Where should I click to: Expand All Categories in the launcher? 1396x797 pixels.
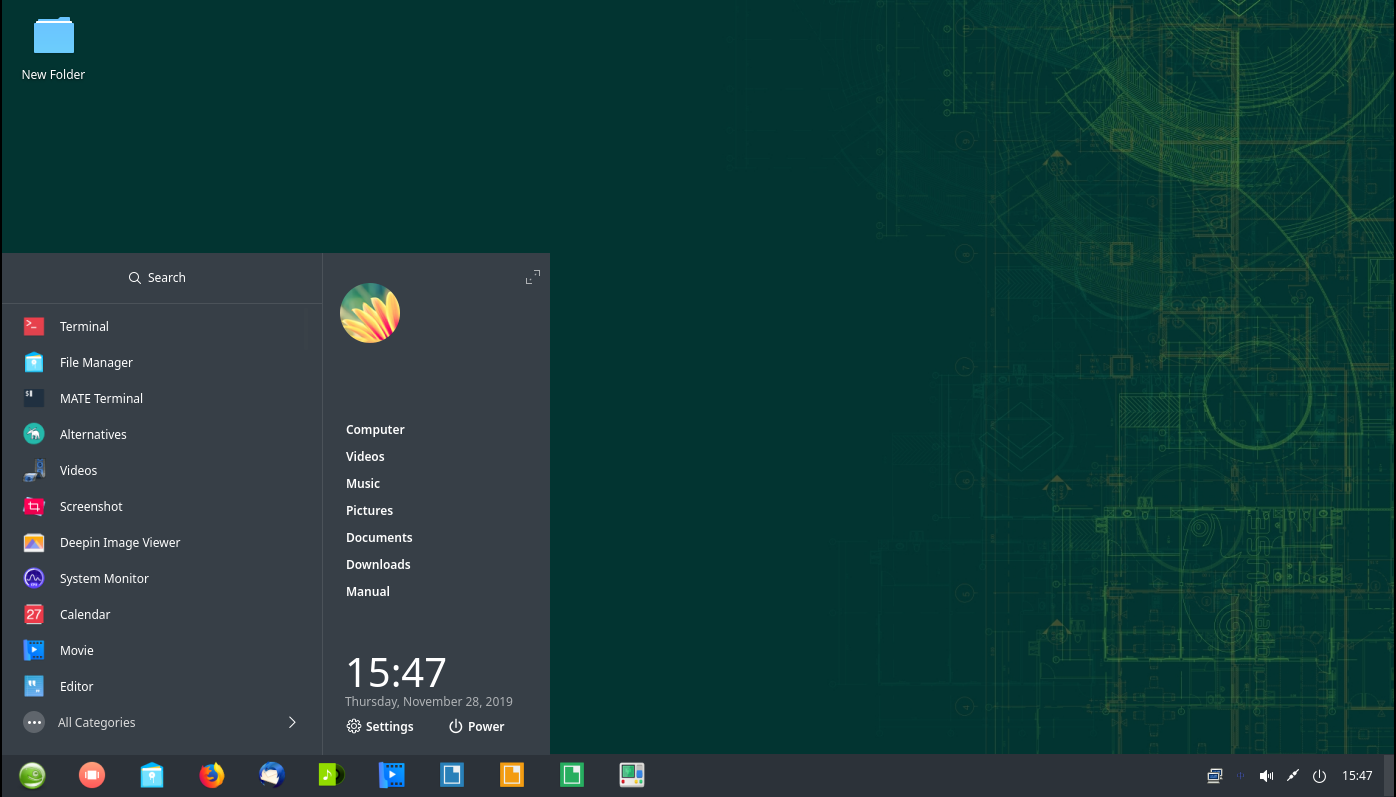(x=97, y=723)
